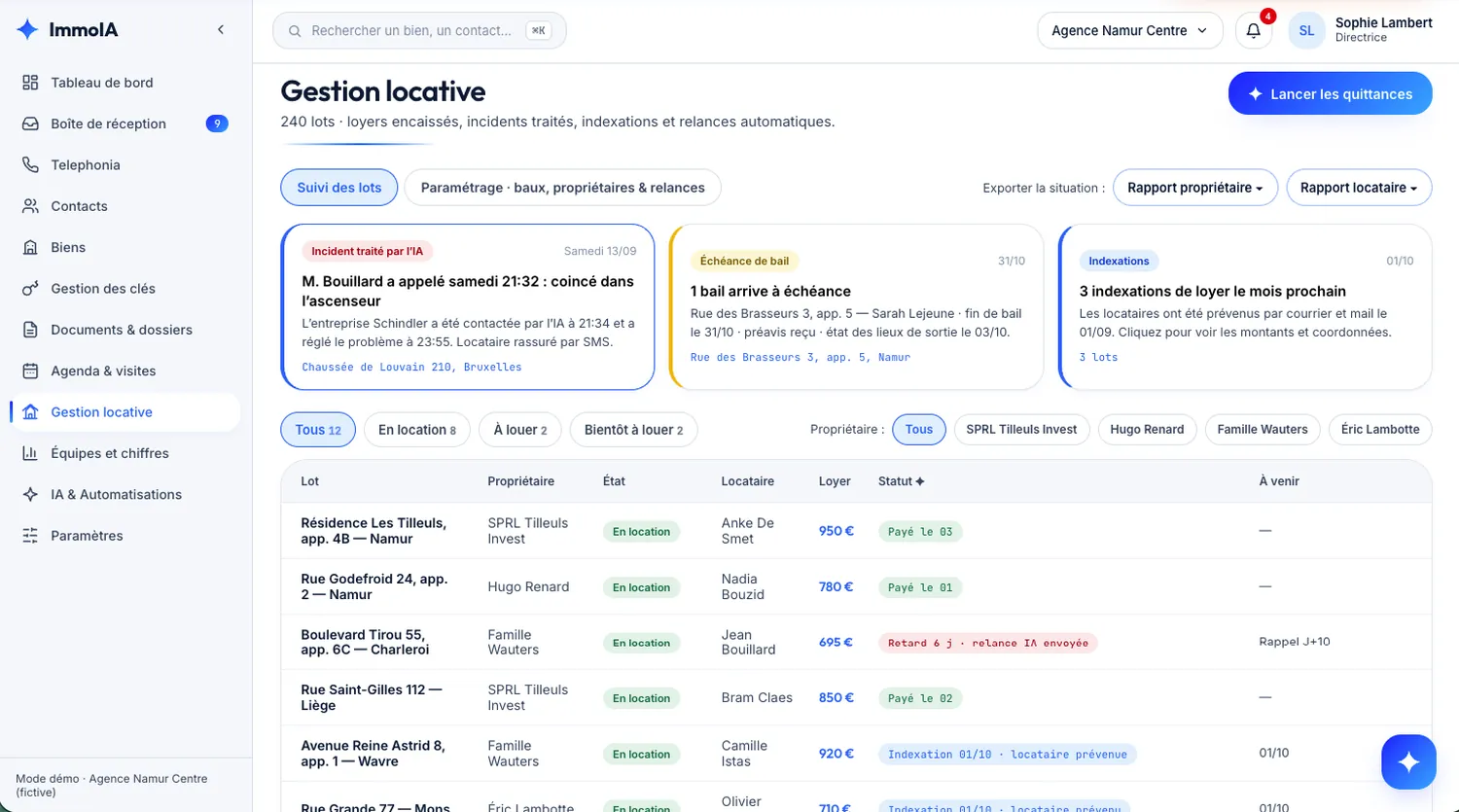The height and width of the screenshot is (812, 1459).
Task: Click the Retard 6 j relance status
Action: (988, 643)
